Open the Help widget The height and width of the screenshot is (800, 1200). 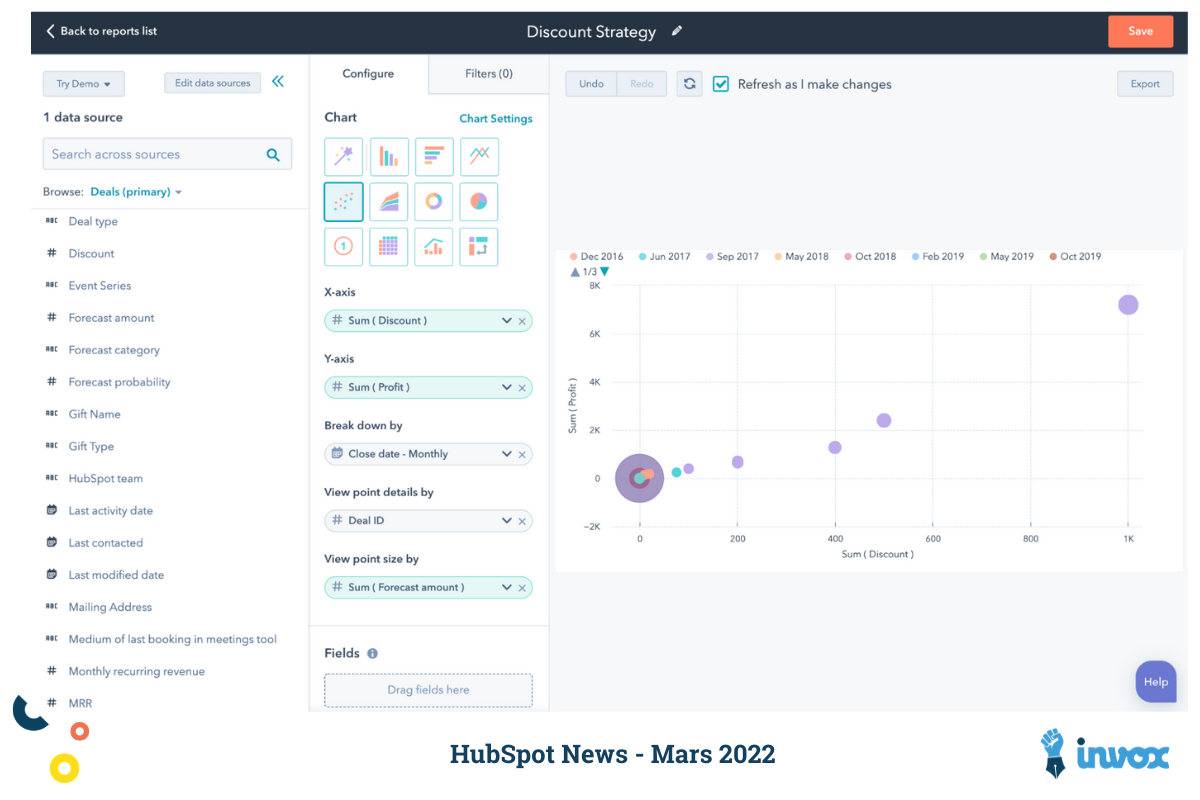[x=1156, y=682]
